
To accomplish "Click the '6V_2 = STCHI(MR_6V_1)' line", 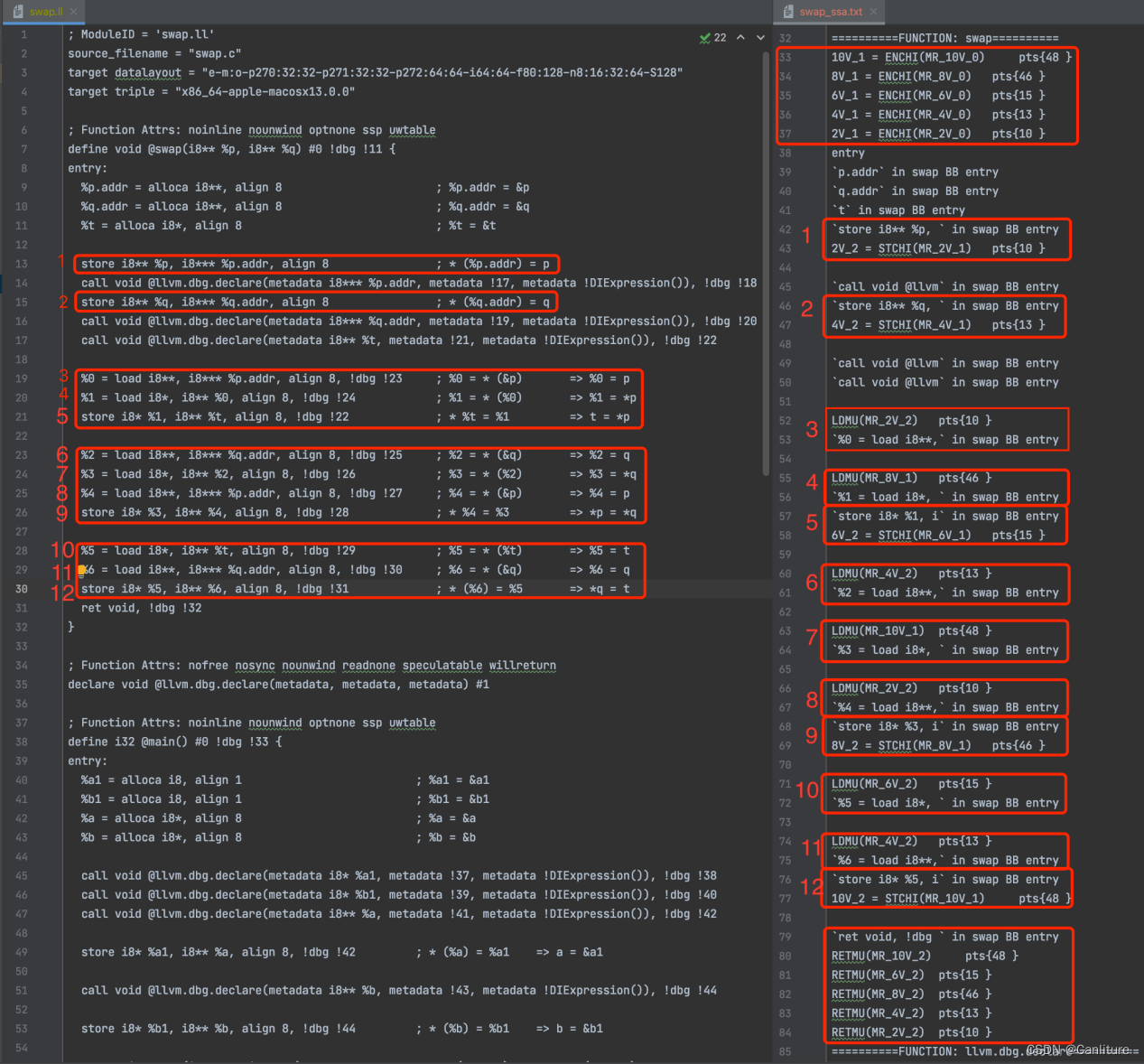I will [x=938, y=535].
